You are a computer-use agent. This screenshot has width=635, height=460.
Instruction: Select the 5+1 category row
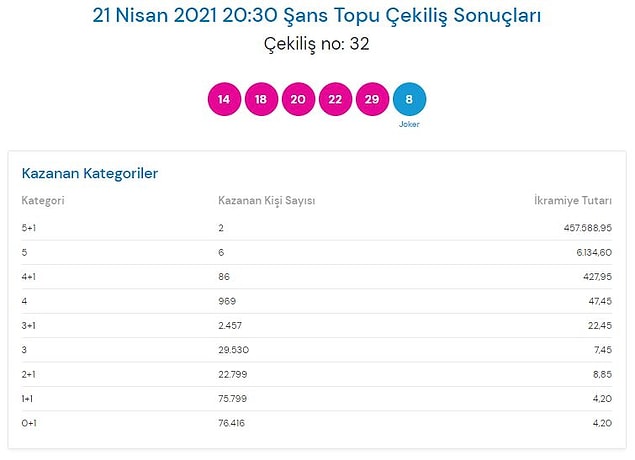pos(317,228)
